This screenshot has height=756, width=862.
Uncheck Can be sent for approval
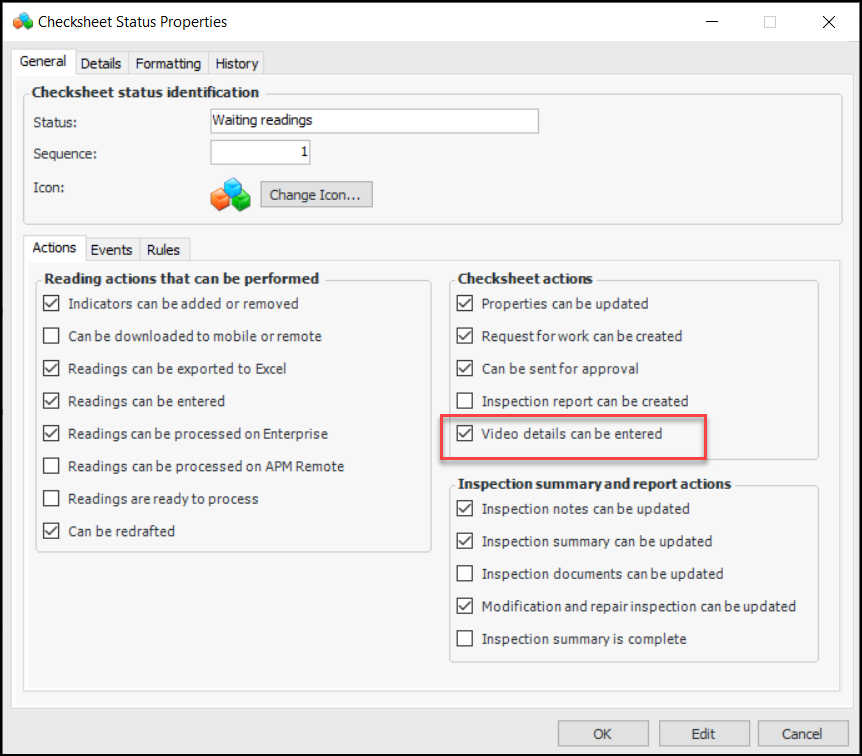click(x=465, y=368)
